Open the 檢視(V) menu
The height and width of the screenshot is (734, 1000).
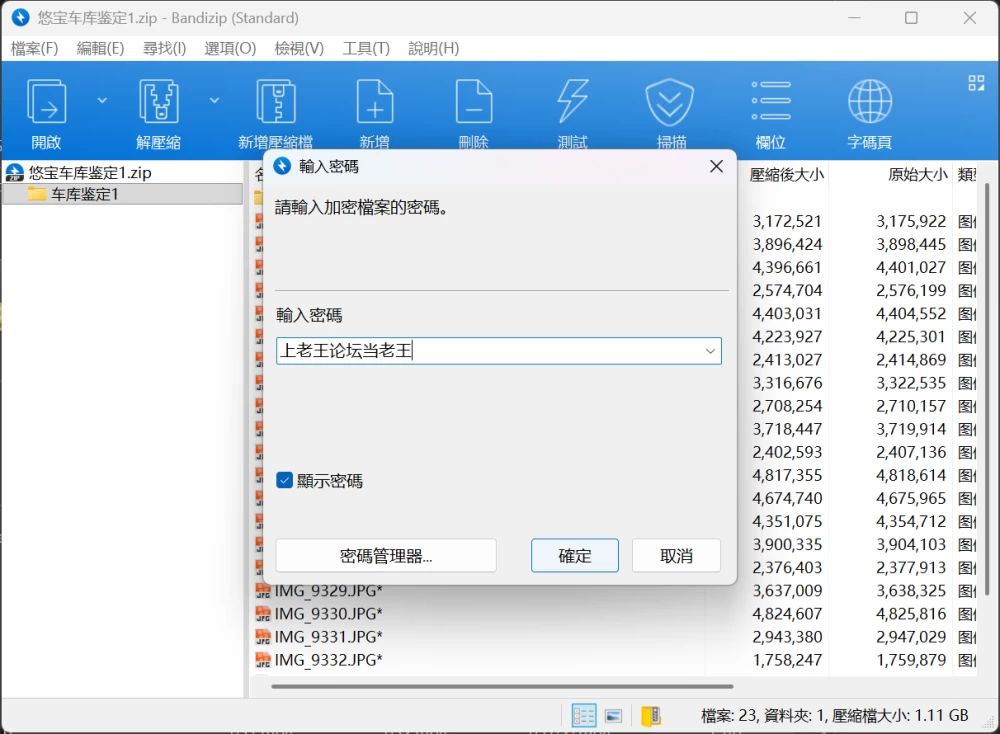[299, 48]
